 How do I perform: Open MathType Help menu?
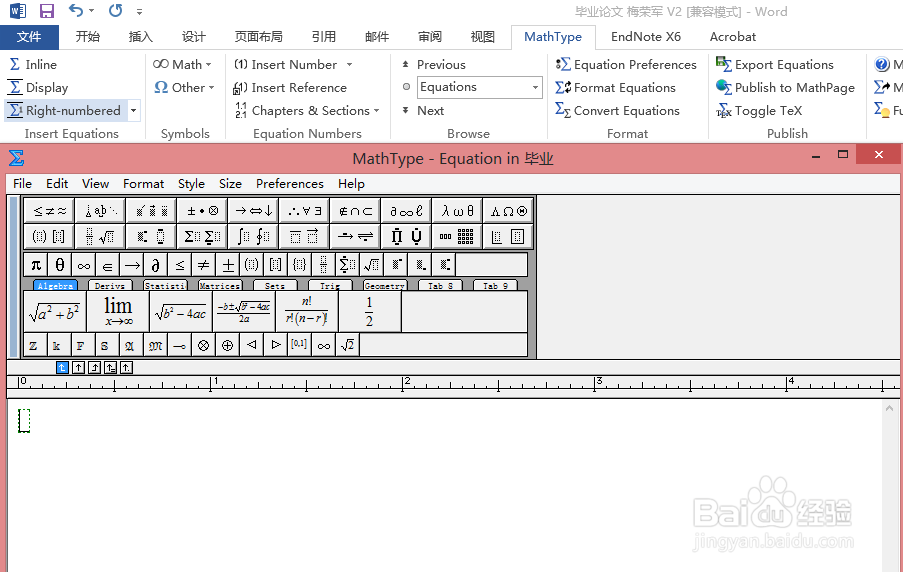click(351, 184)
